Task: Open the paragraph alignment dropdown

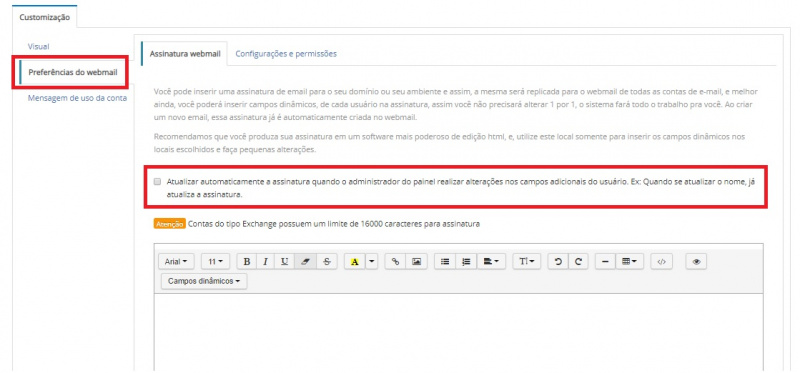Action: tap(491, 261)
